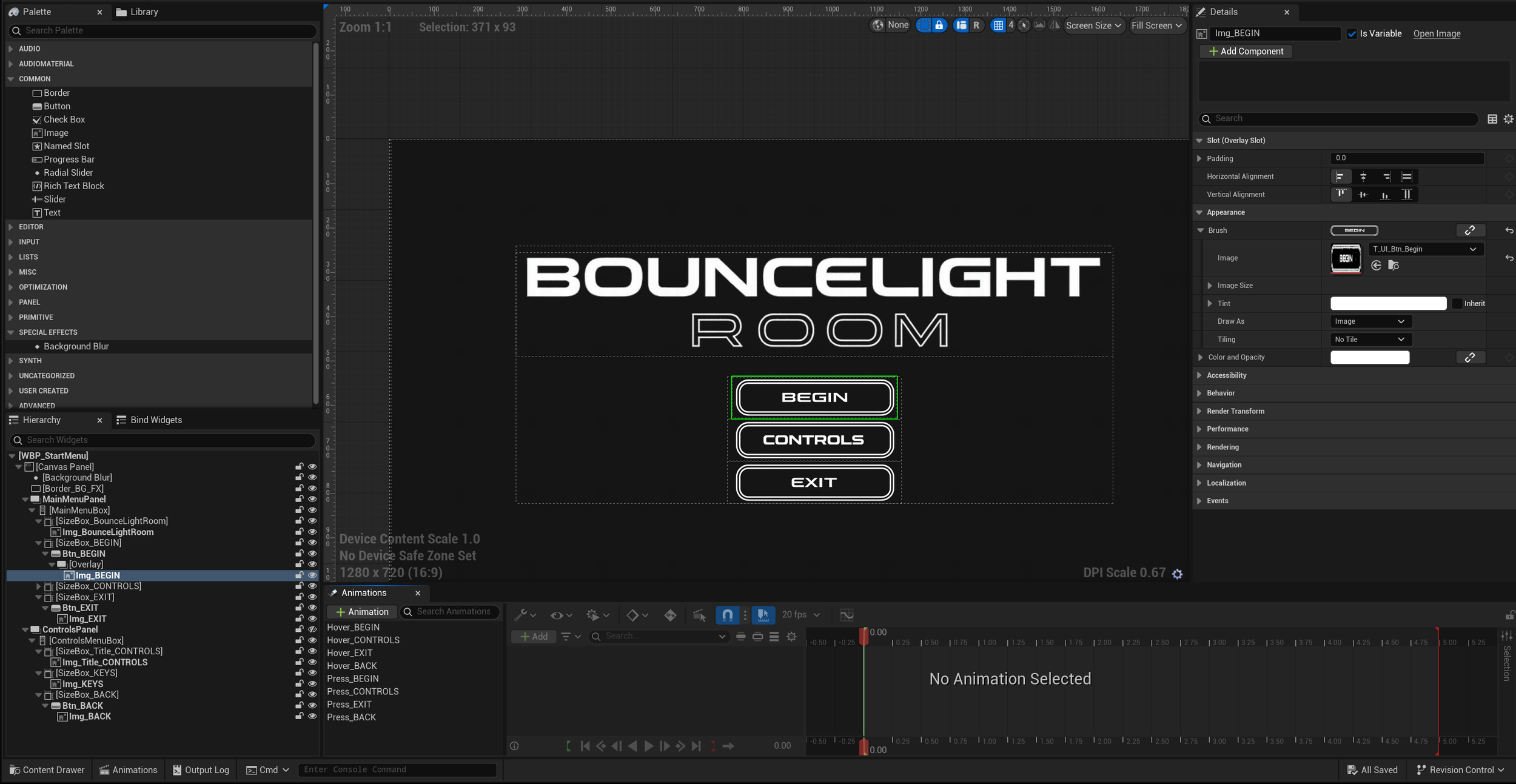This screenshot has width=1516, height=784.
Task: Select center horizontal alignment icon
Action: (x=1363, y=176)
